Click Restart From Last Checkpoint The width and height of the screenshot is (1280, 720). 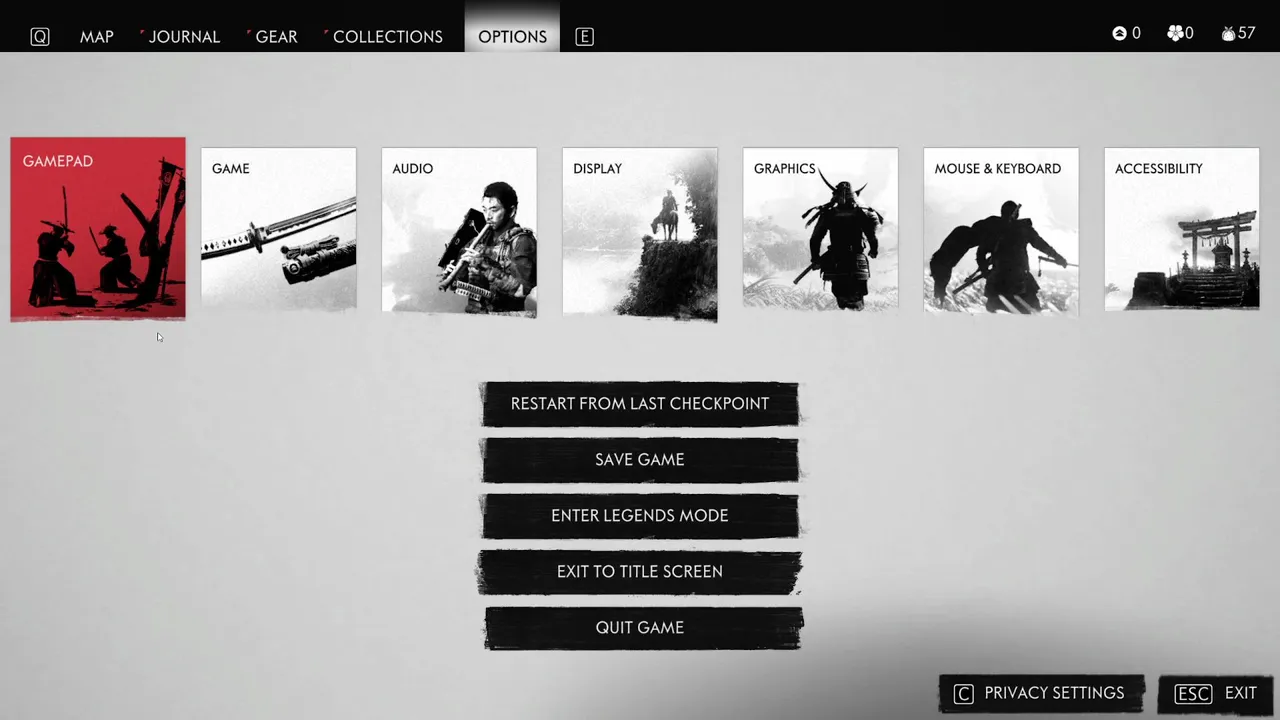point(640,404)
